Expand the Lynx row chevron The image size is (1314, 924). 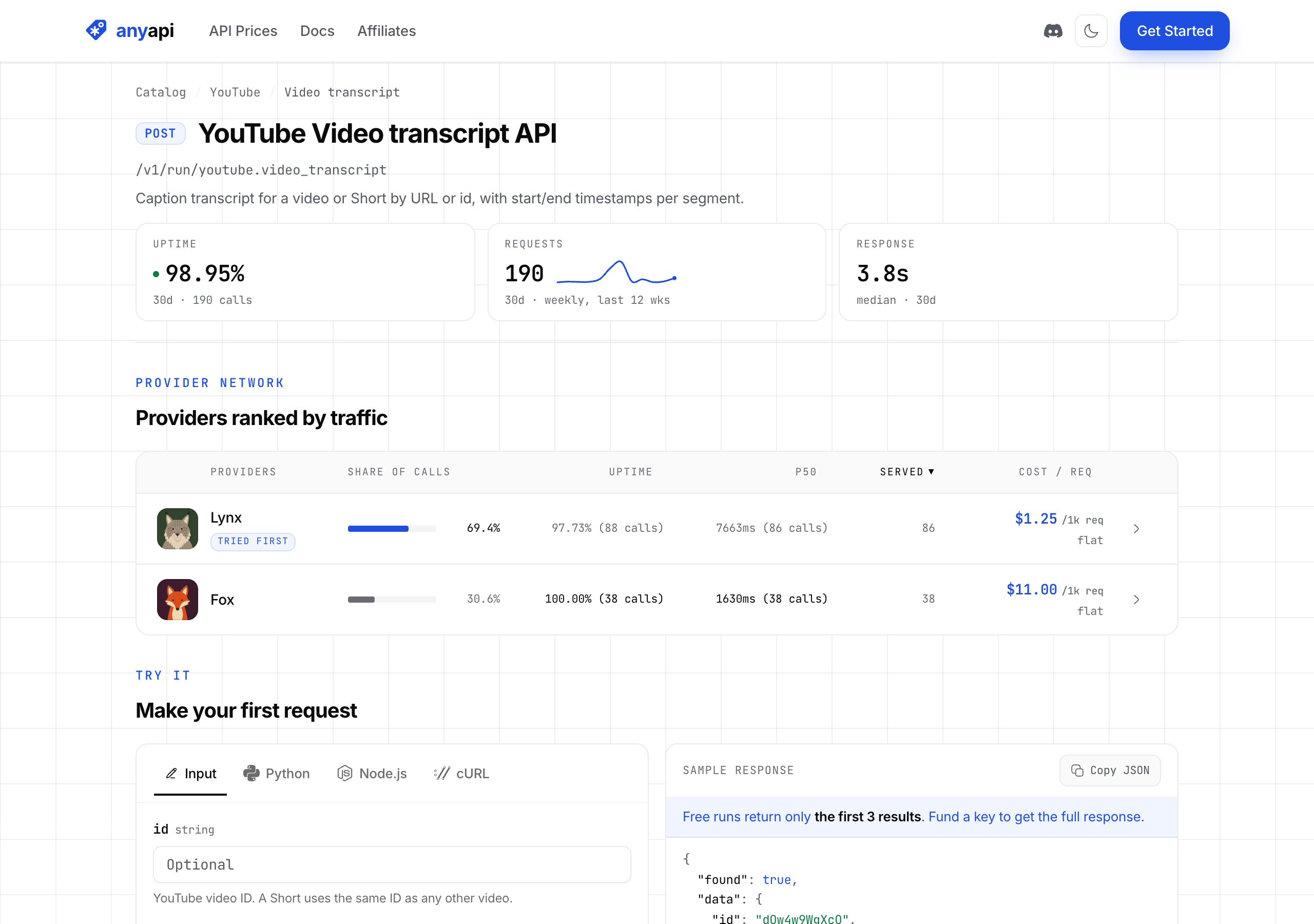[x=1136, y=529]
